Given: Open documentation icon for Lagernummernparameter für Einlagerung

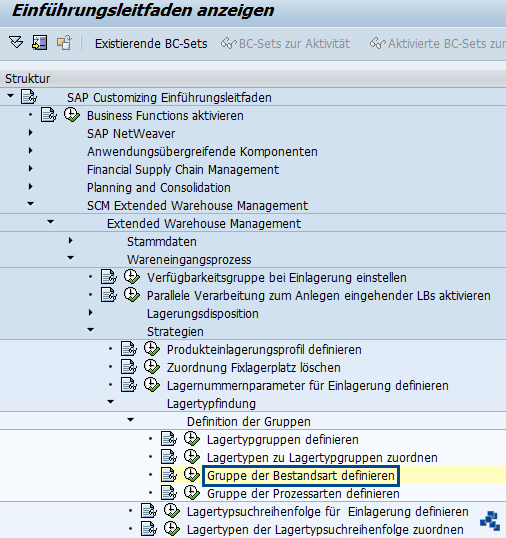Looking at the screenshot, I should point(129,385).
